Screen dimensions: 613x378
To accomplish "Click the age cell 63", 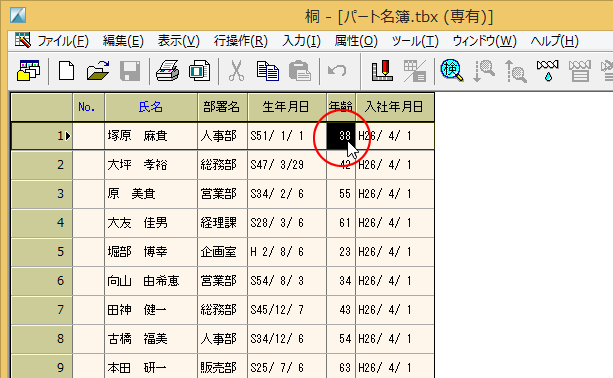I will point(341,367).
